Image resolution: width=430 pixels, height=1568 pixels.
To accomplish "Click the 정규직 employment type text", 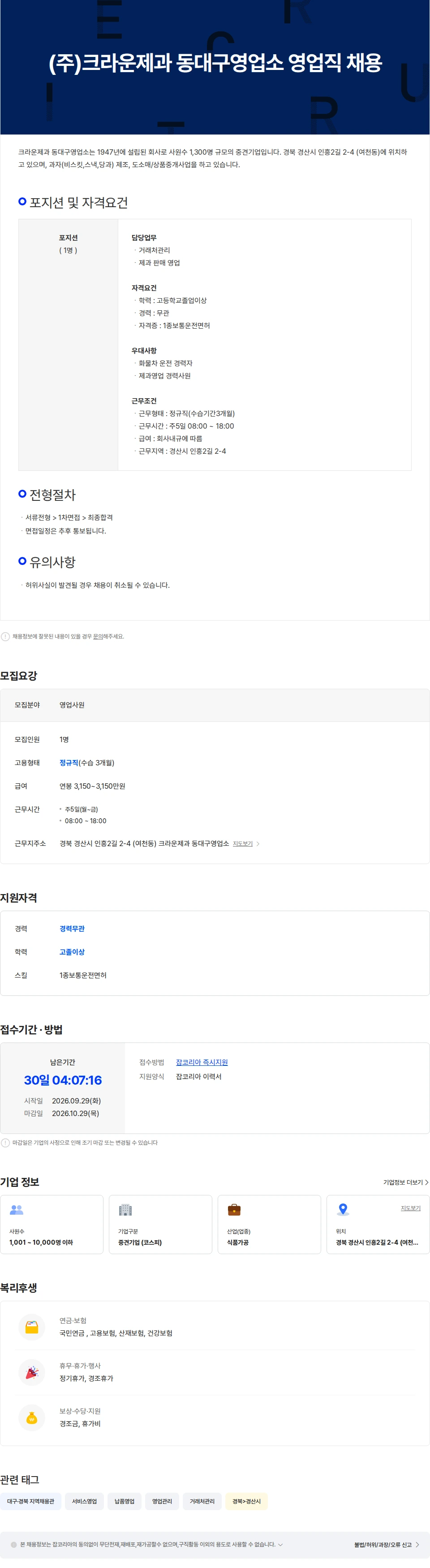I will pos(69,763).
